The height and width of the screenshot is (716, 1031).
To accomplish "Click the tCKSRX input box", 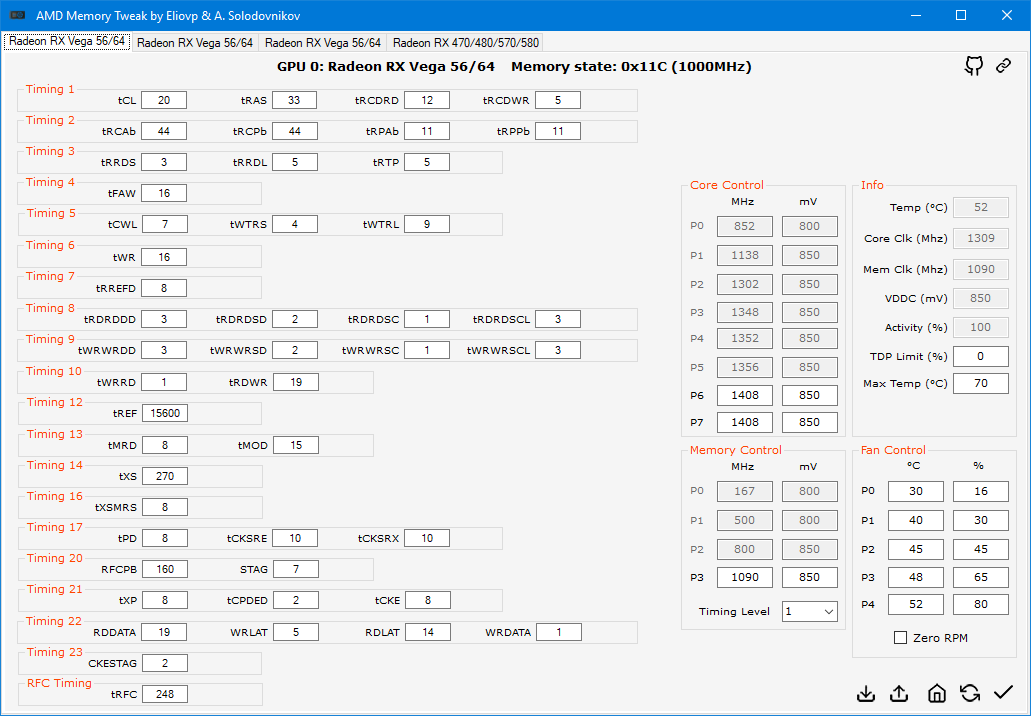I will [x=427, y=538].
